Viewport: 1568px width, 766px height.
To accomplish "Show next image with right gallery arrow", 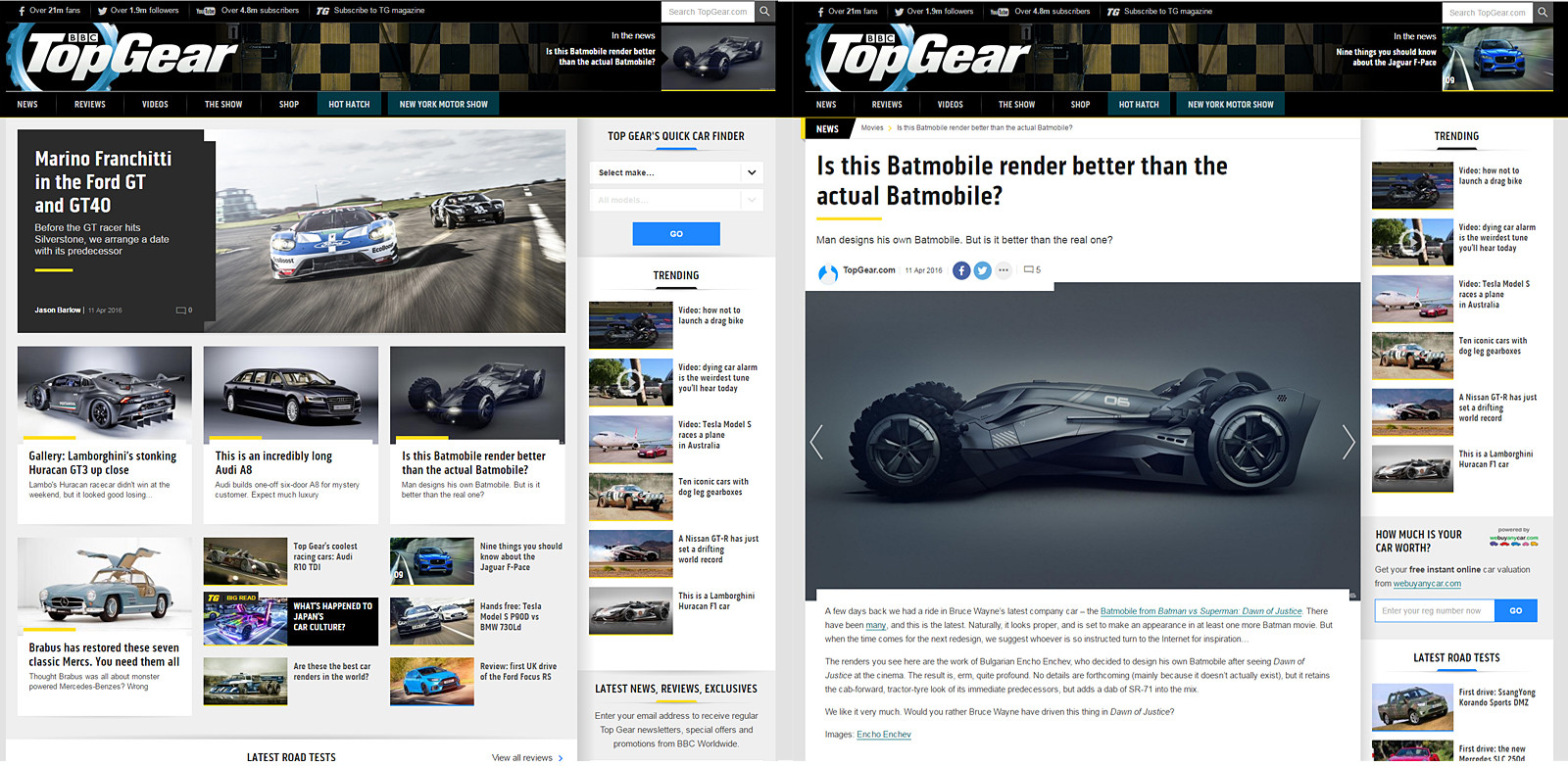I will pyautogui.click(x=1348, y=442).
